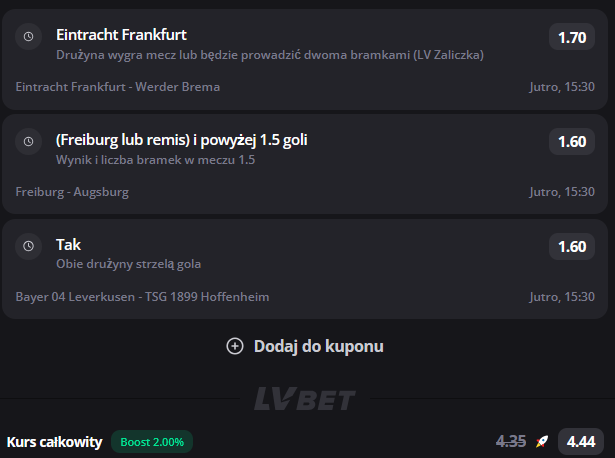Click the Eintracht Frankfurt selection title

coord(121,35)
